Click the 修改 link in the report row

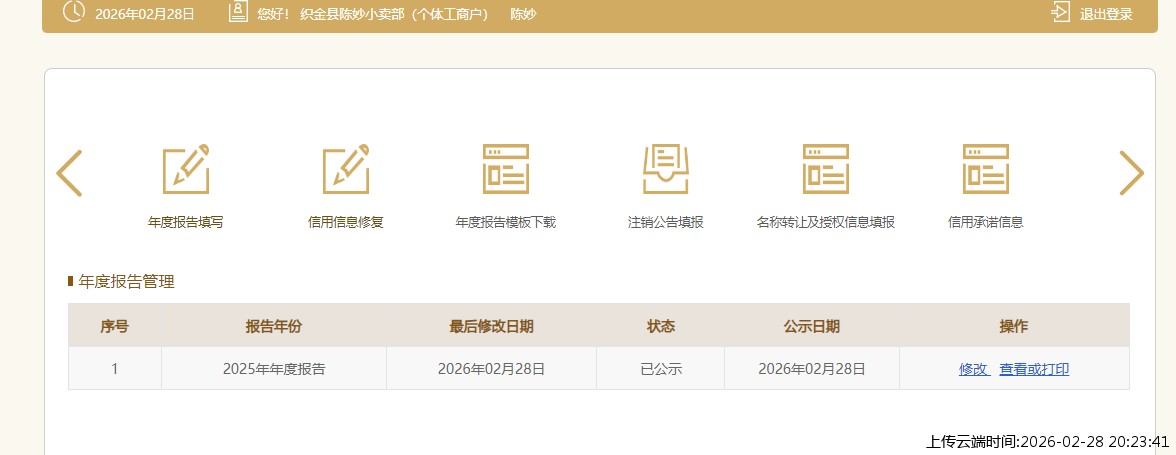[973, 369]
